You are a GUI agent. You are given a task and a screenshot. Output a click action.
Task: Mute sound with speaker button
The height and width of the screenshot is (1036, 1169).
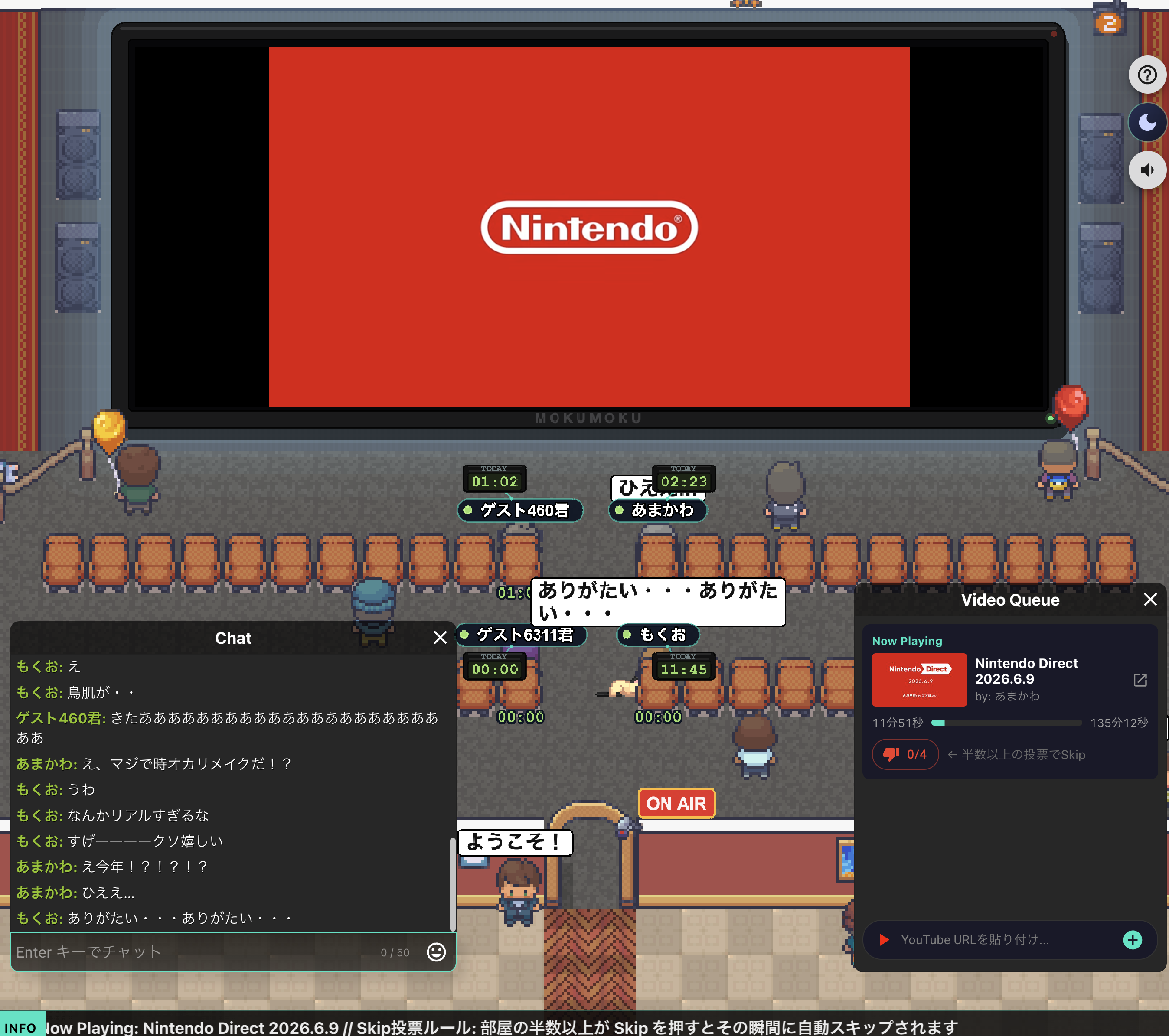[1147, 170]
